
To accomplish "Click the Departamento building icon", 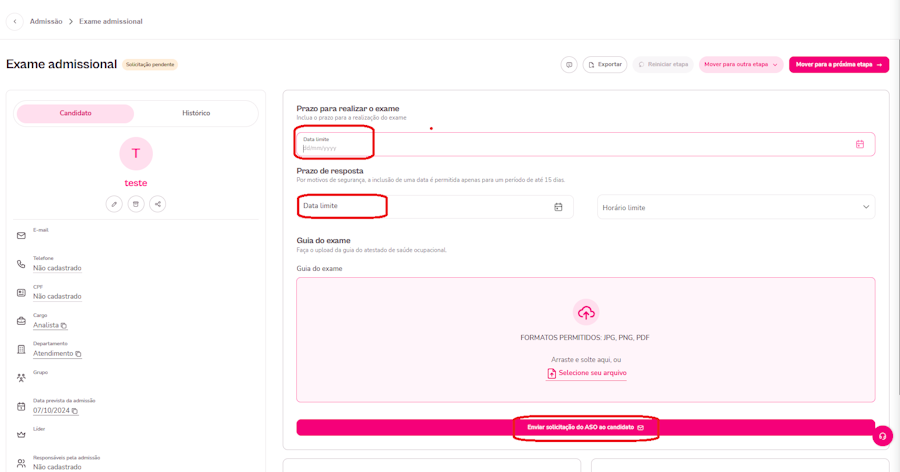I will pos(21,349).
